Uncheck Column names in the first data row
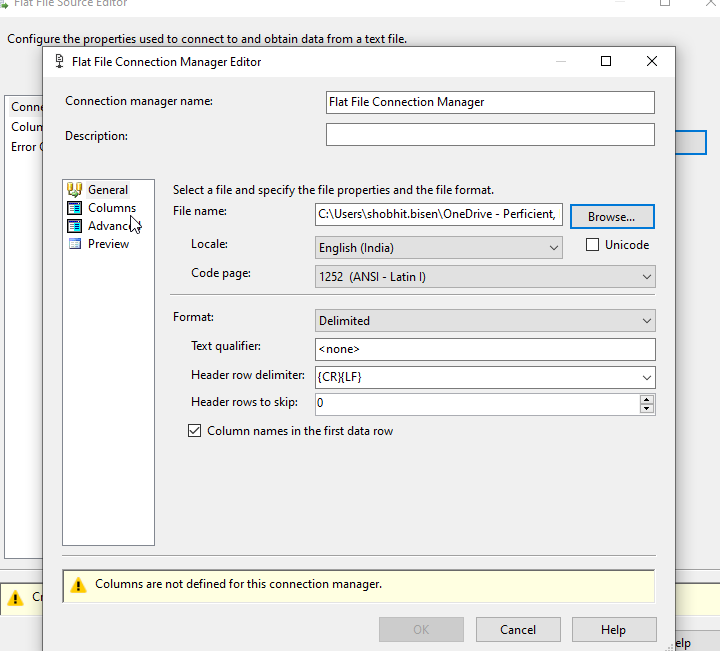 click(x=194, y=431)
